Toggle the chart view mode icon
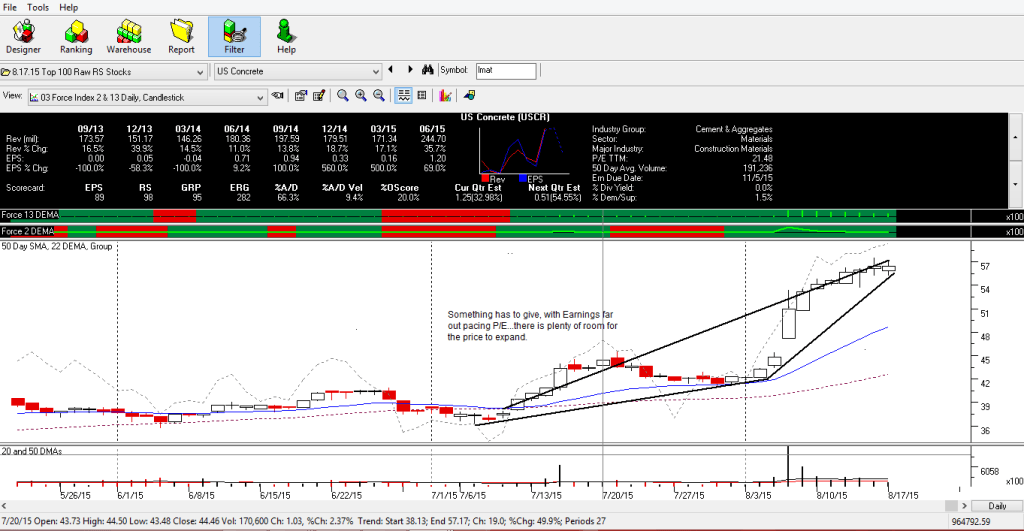The image size is (1024, 531). 404,96
